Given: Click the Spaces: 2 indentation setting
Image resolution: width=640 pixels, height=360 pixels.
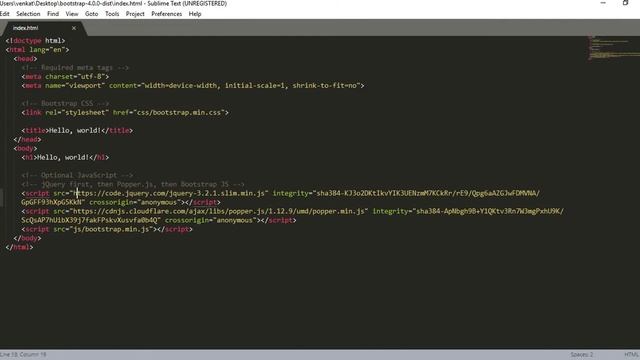Looking at the screenshot, I should 582,355.
